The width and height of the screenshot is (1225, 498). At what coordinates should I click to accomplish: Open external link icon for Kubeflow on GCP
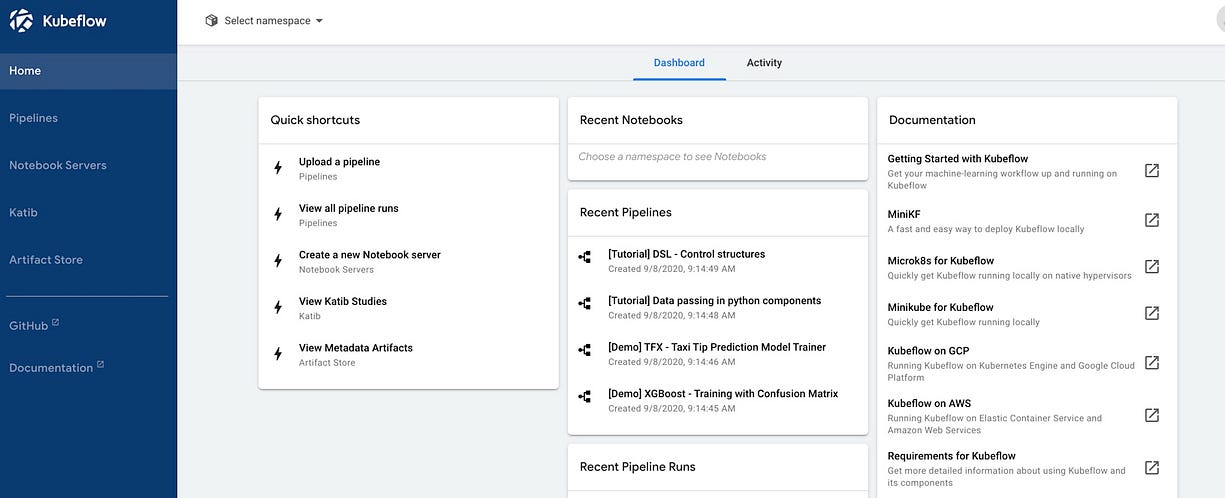pyautogui.click(x=1152, y=363)
